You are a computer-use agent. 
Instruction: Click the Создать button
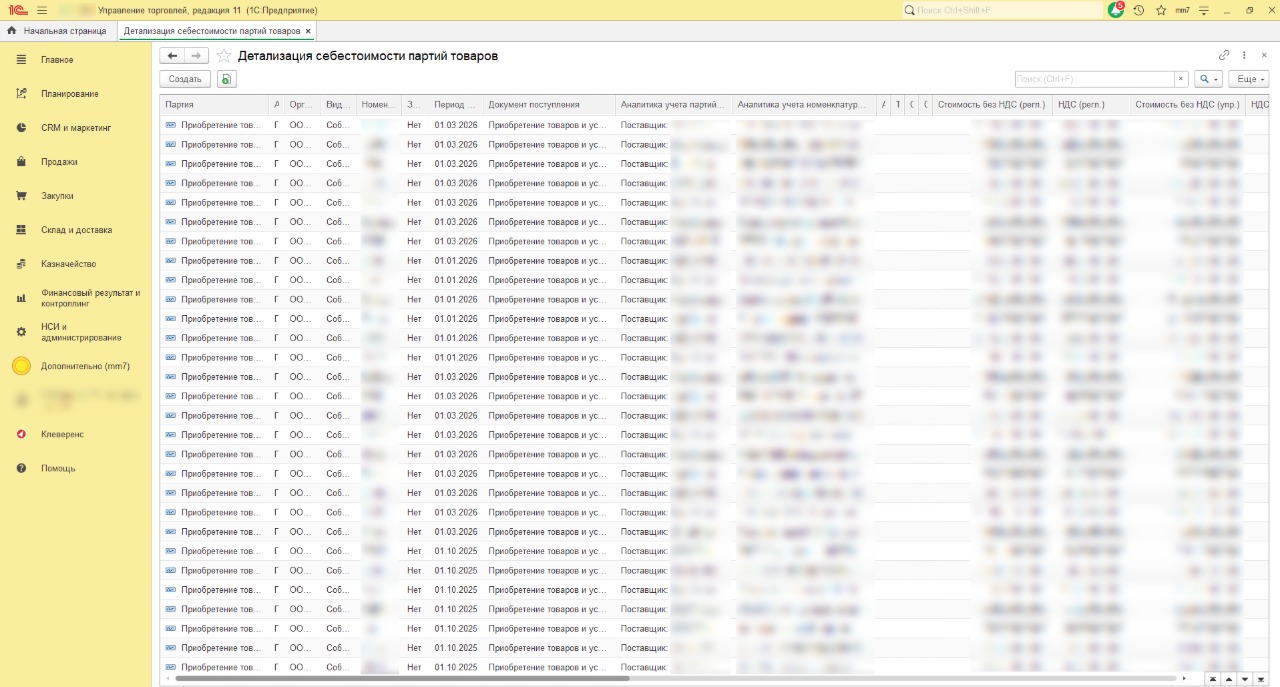pyautogui.click(x=185, y=79)
